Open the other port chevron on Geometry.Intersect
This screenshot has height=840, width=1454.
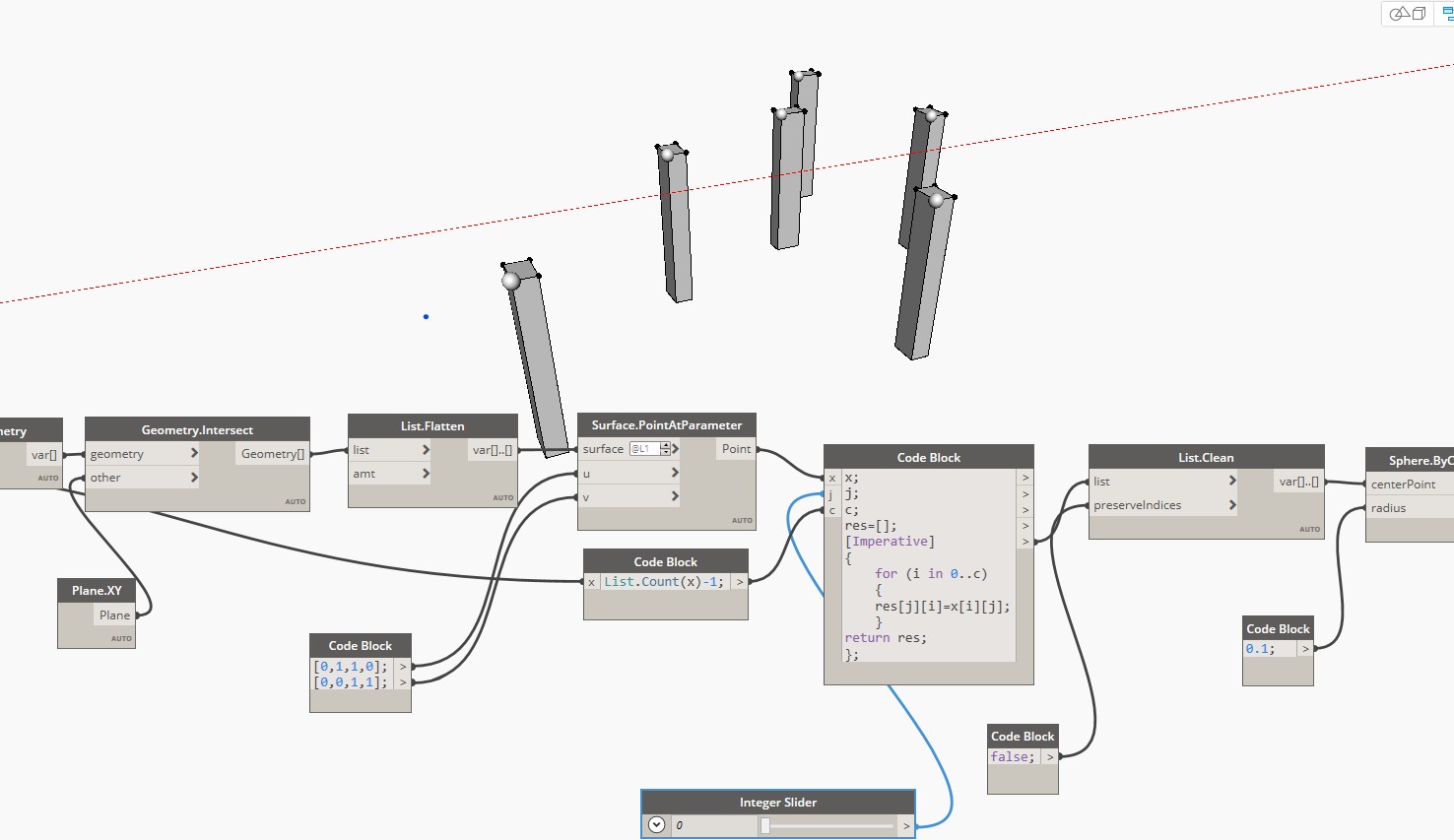(x=194, y=477)
